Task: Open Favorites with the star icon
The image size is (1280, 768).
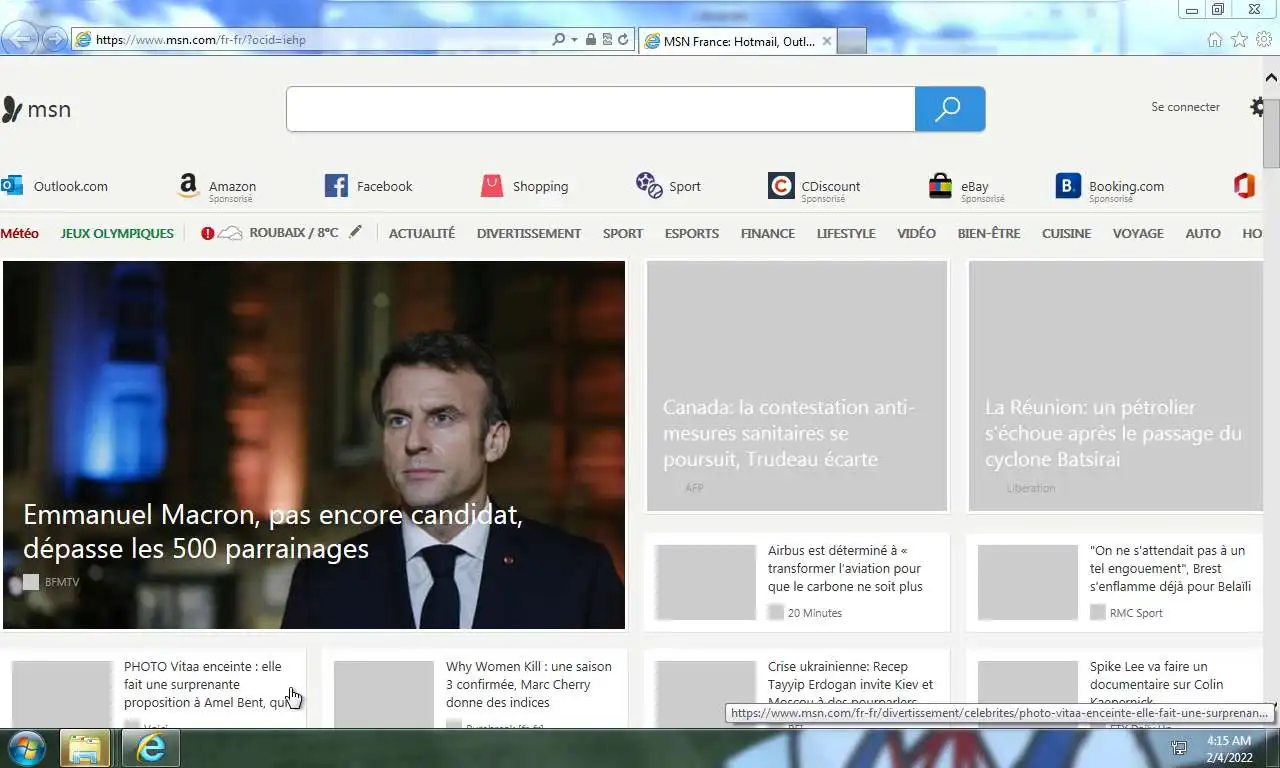Action: pyautogui.click(x=1239, y=40)
